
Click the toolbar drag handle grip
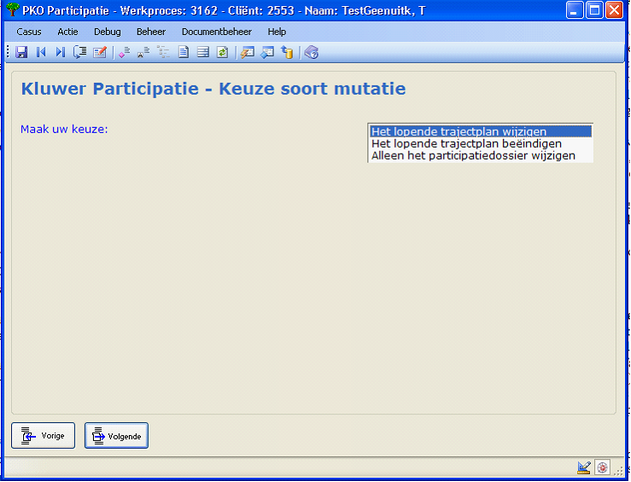pos(8,52)
